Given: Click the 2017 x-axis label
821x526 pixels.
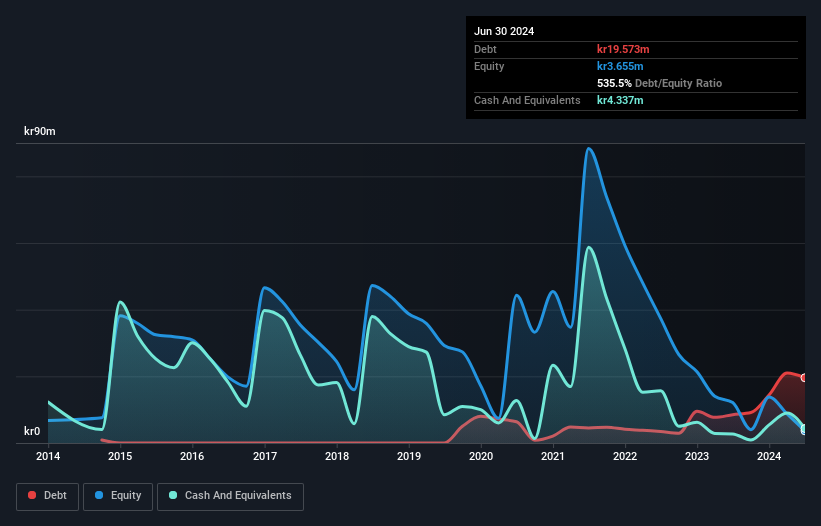Looking at the screenshot, I should (x=265, y=456).
